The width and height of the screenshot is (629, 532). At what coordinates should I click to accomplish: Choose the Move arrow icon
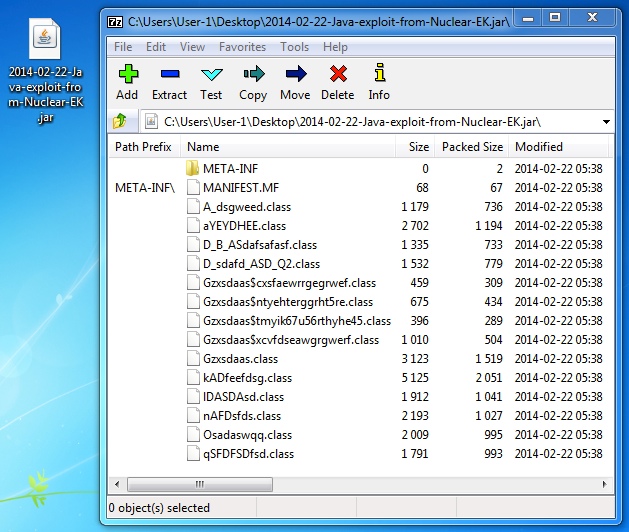point(295,74)
